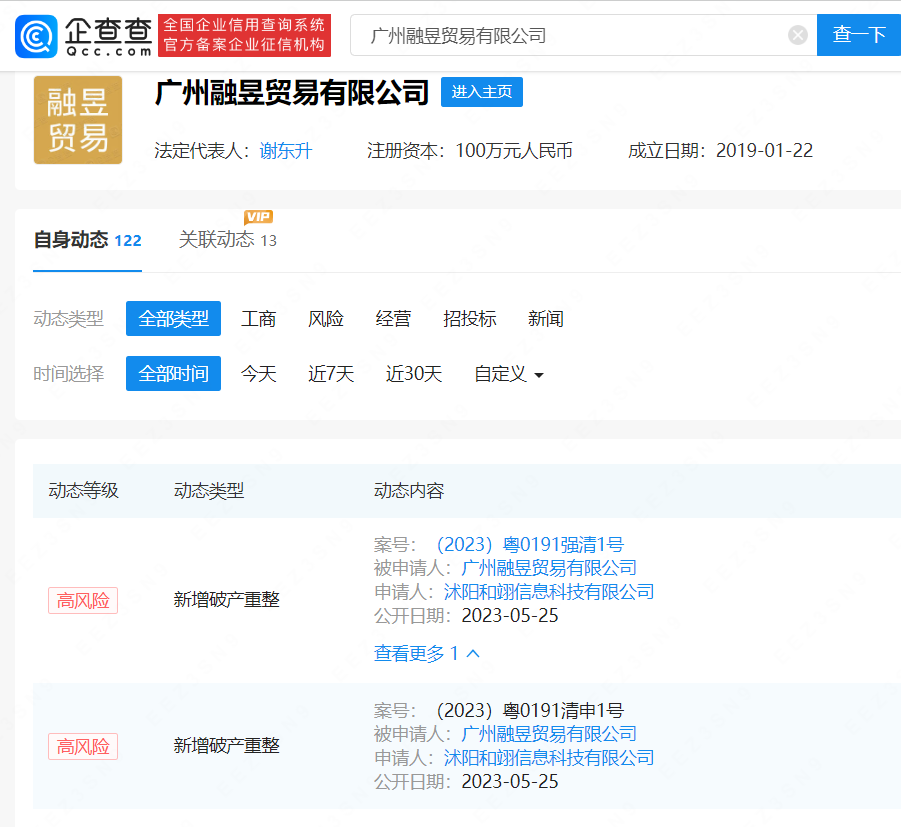Click the 成立日期 2019-01-22 text
Viewport: 901px width, 827px height.
point(720,151)
